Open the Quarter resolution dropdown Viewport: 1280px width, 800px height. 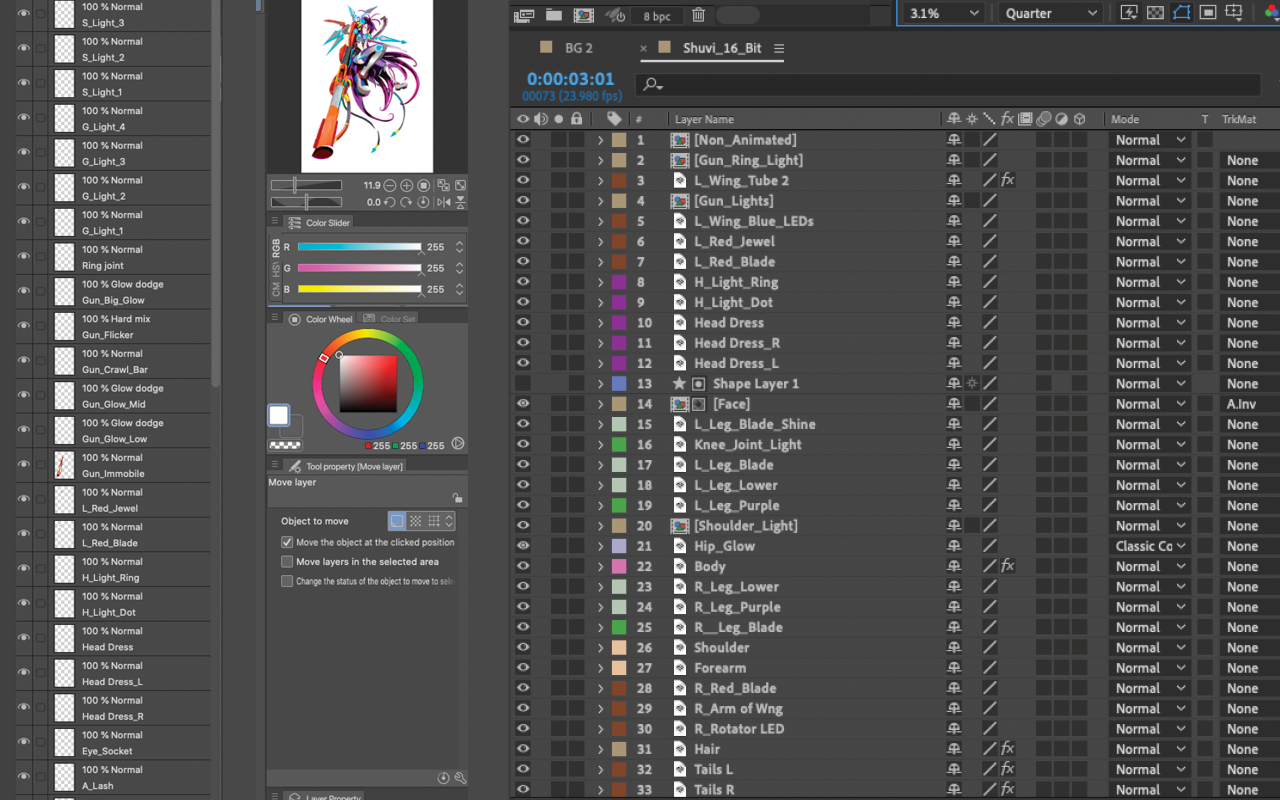pos(1049,13)
